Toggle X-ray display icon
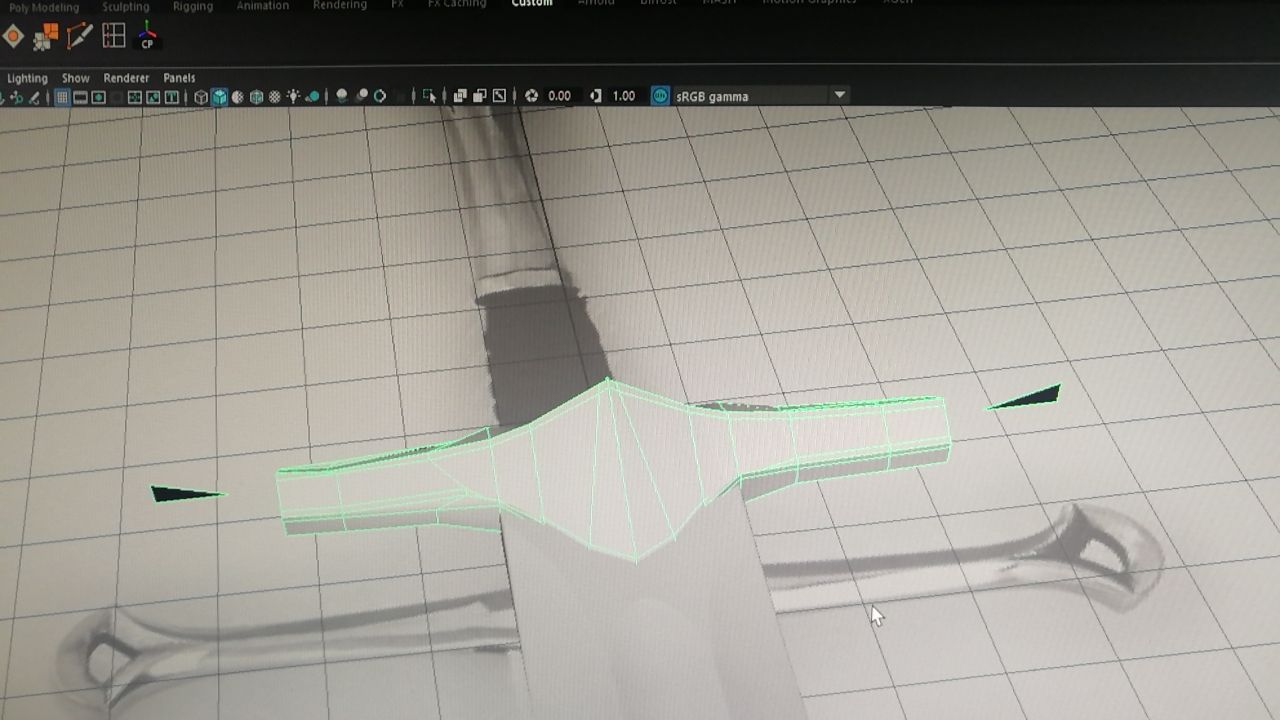 click(460, 97)
